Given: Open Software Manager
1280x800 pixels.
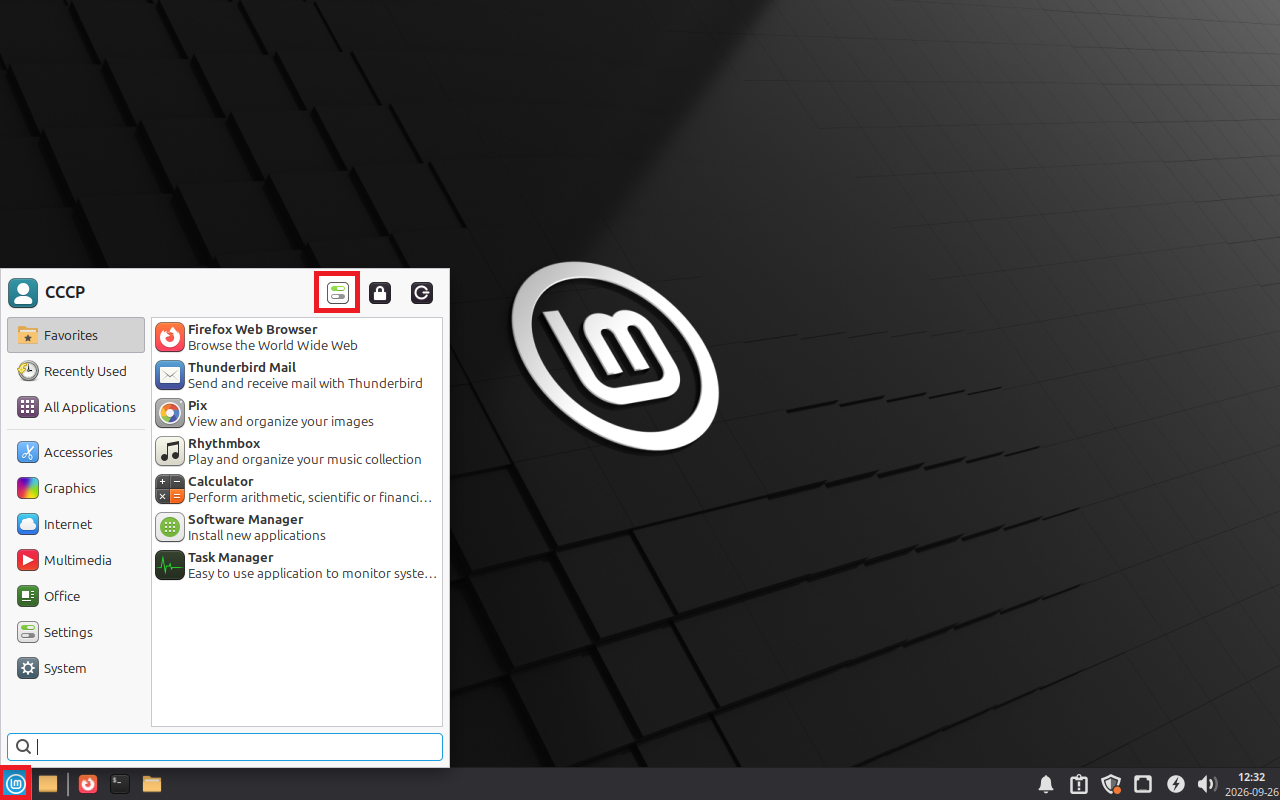Looking at the screenshot, I should pyautogui.click(x=297, y=527).
